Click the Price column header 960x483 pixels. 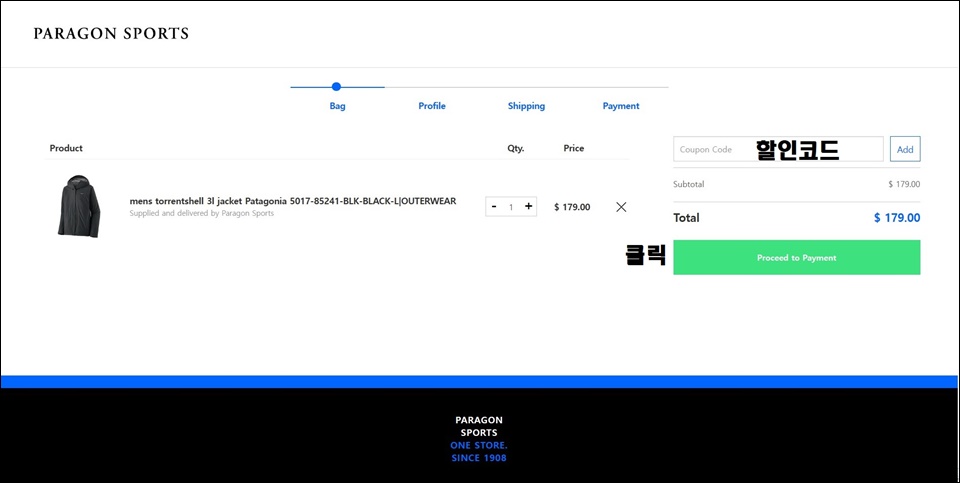[x=574, y=148]
